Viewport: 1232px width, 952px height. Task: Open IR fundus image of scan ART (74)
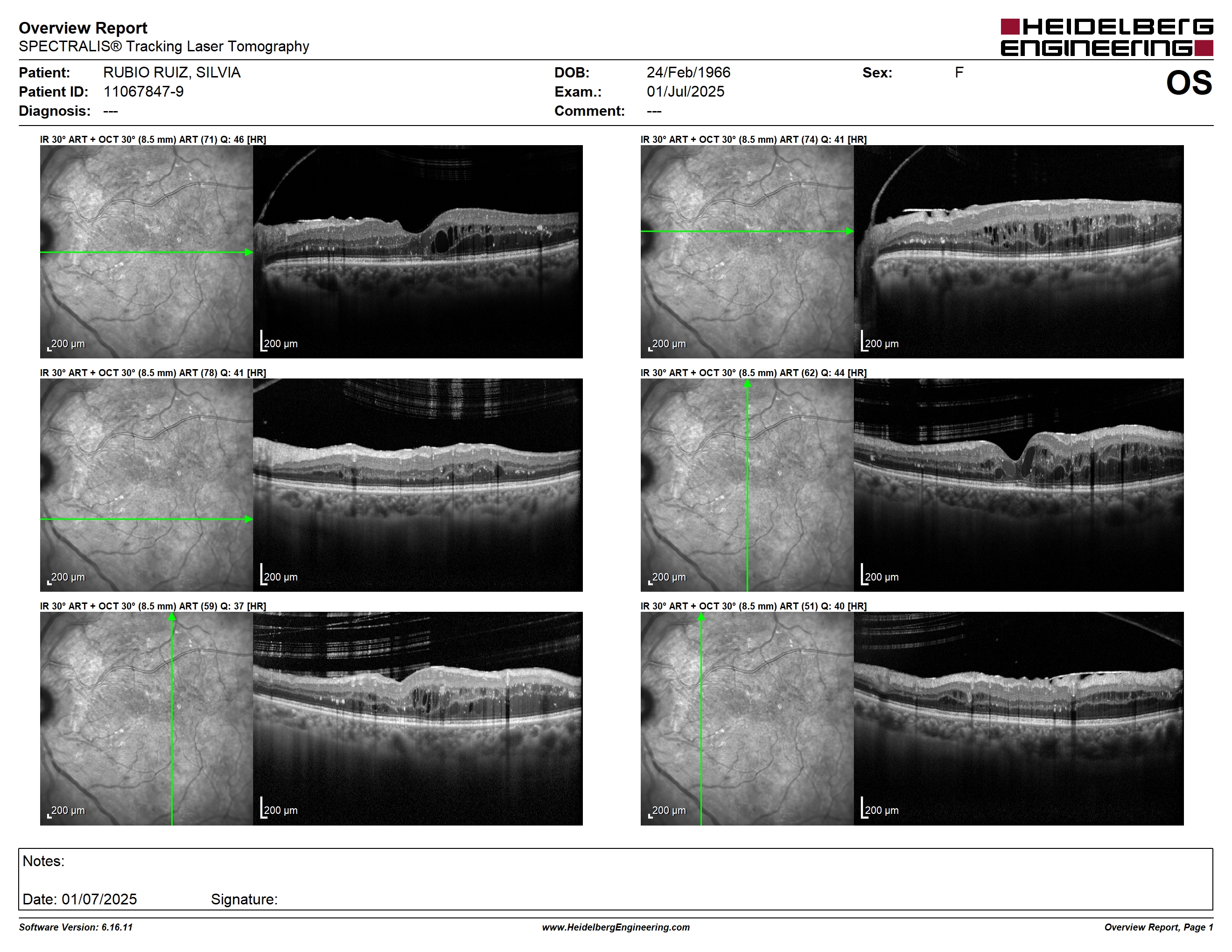click(747, 252)
